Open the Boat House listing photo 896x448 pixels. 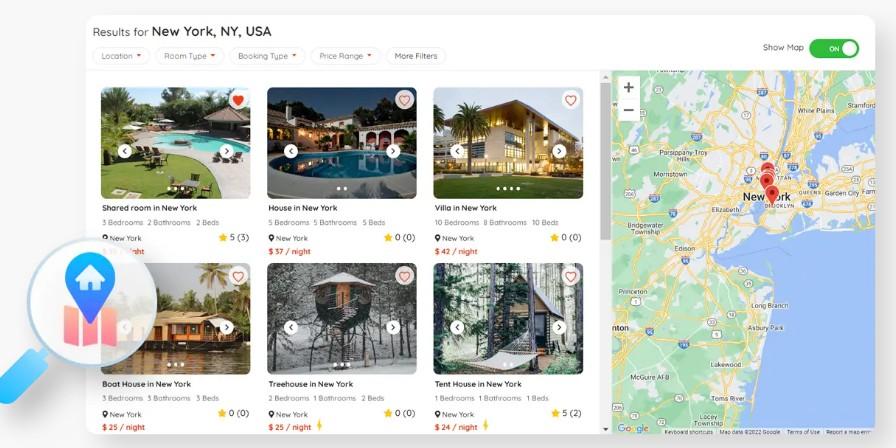[x=175, y=318]
